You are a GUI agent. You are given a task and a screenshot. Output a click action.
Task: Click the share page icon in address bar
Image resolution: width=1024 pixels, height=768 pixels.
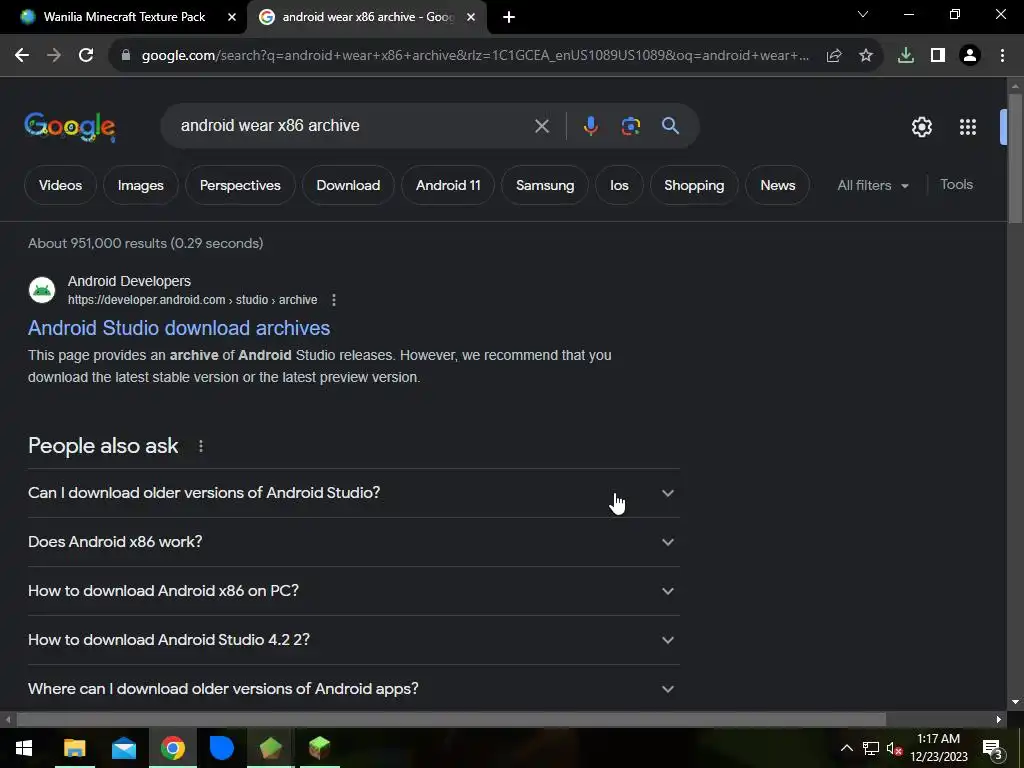click(x=834, y=56)
